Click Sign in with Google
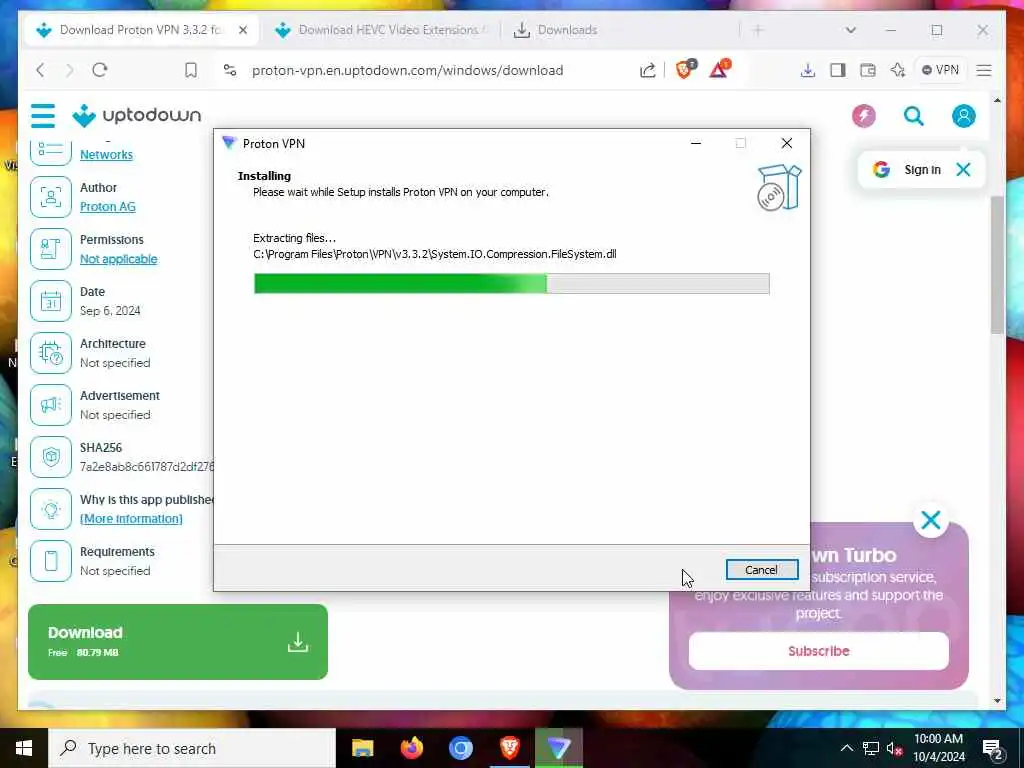Screen dimensions: 1024x768 coord(906,170)
